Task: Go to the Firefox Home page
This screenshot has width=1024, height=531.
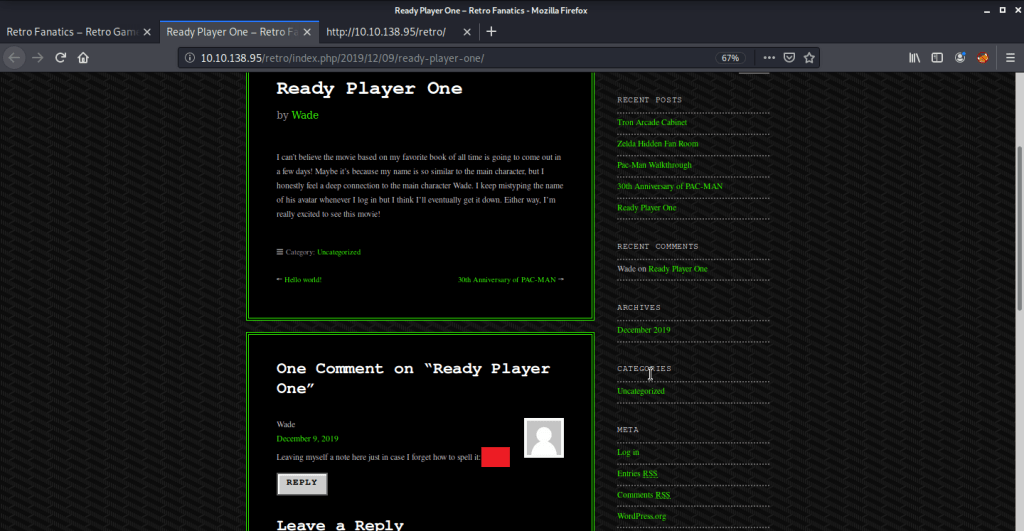Action: tap(84, 58)
